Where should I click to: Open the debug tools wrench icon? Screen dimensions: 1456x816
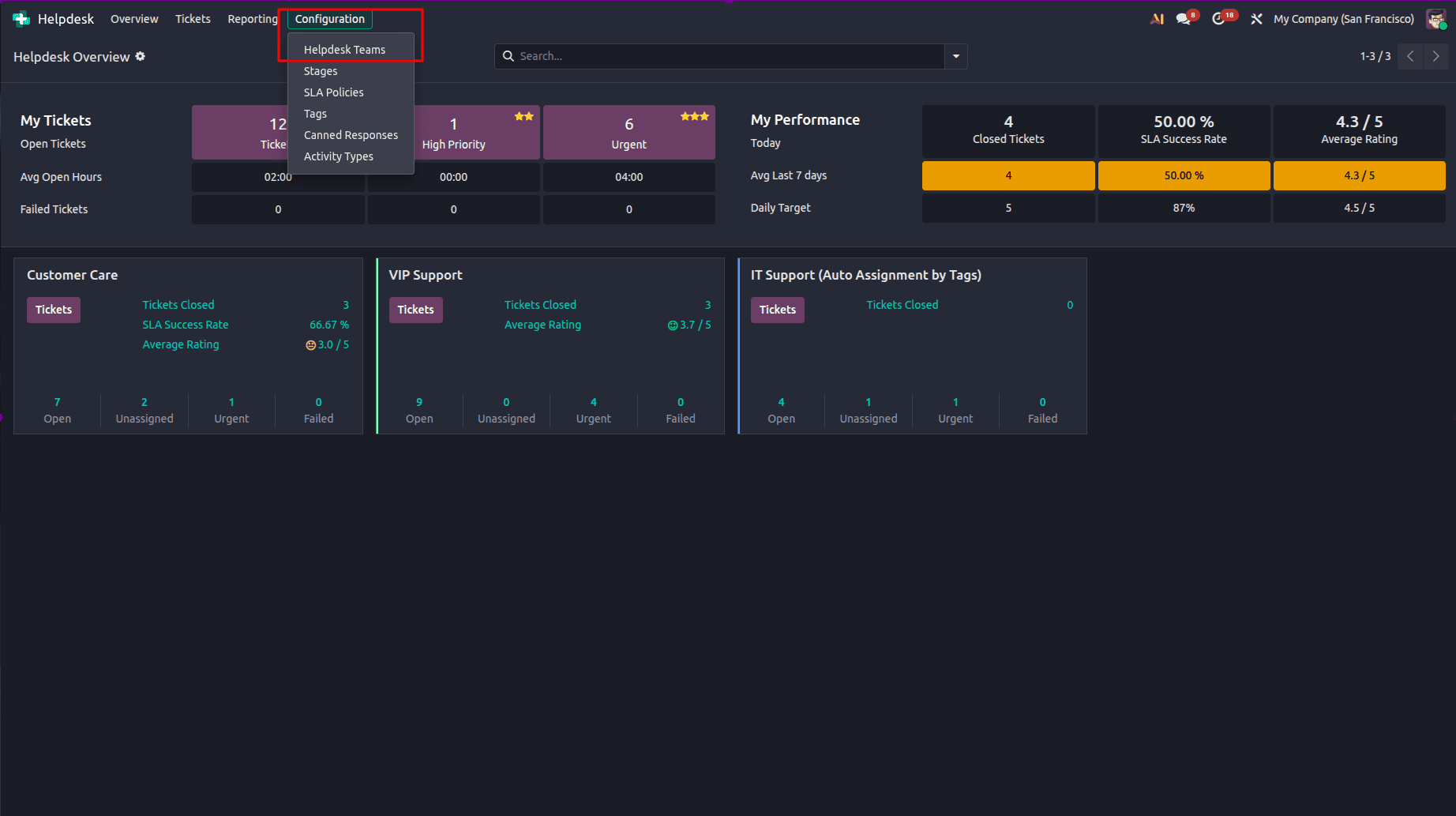[1256, 19]
